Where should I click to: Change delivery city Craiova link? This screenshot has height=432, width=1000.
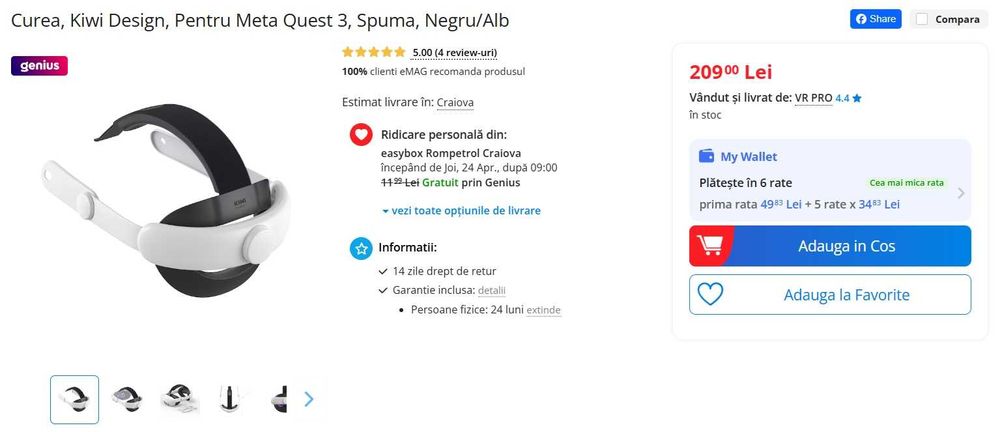pos(455,102)
